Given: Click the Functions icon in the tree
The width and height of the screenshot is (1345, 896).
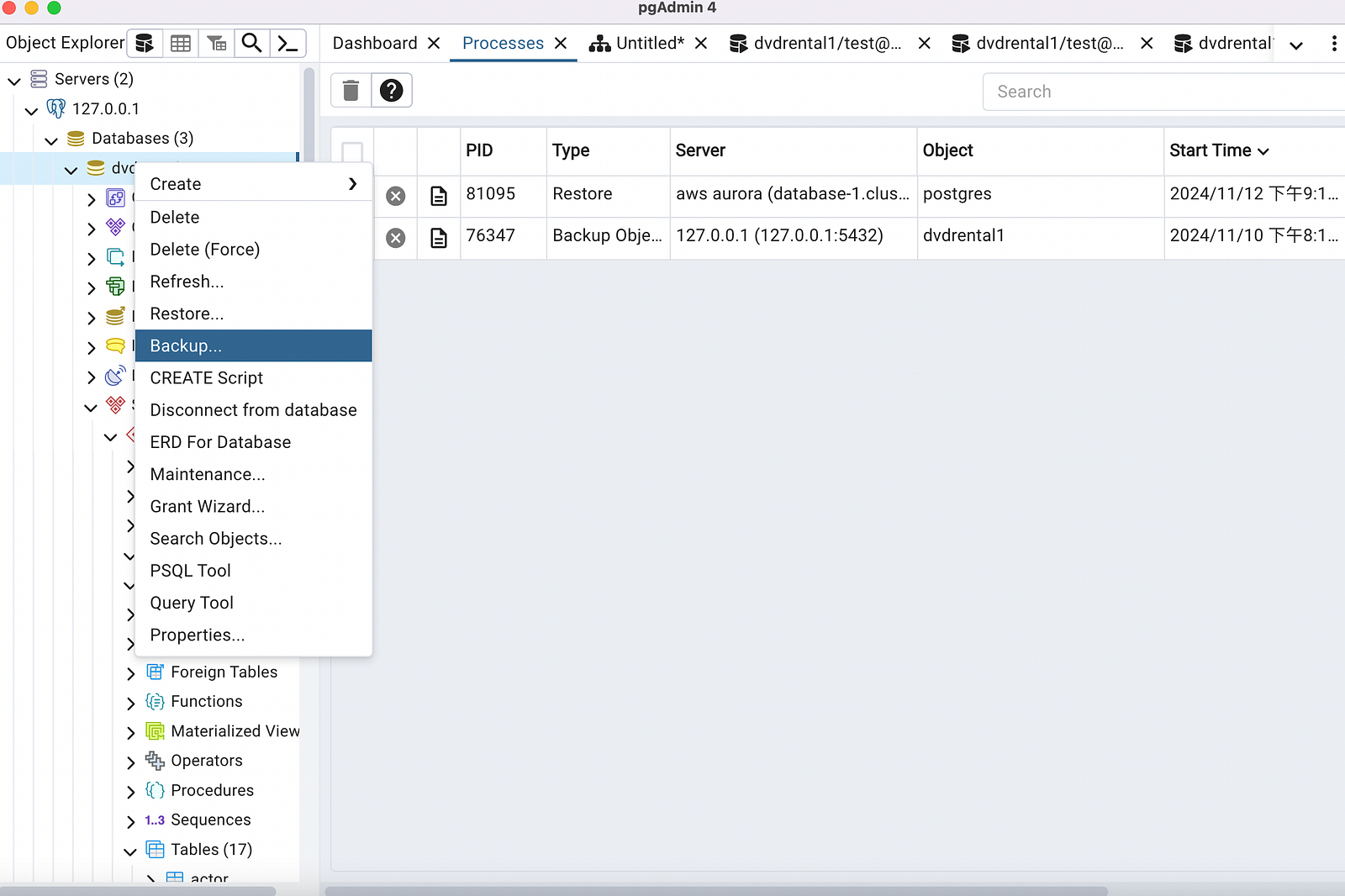Looking at the screenshot, I should [x=155, y=701].
